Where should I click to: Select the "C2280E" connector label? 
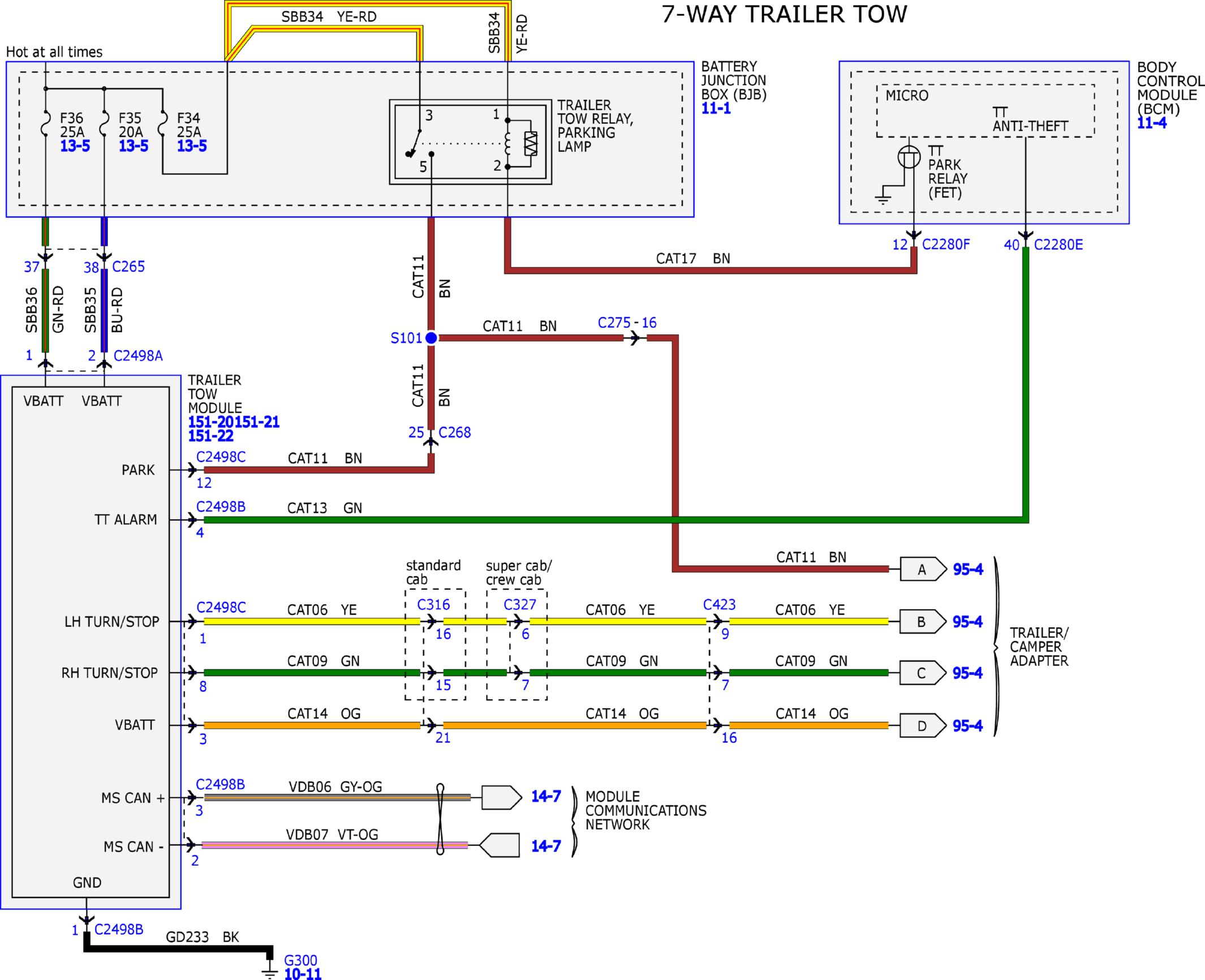(x=1058, y=245)
